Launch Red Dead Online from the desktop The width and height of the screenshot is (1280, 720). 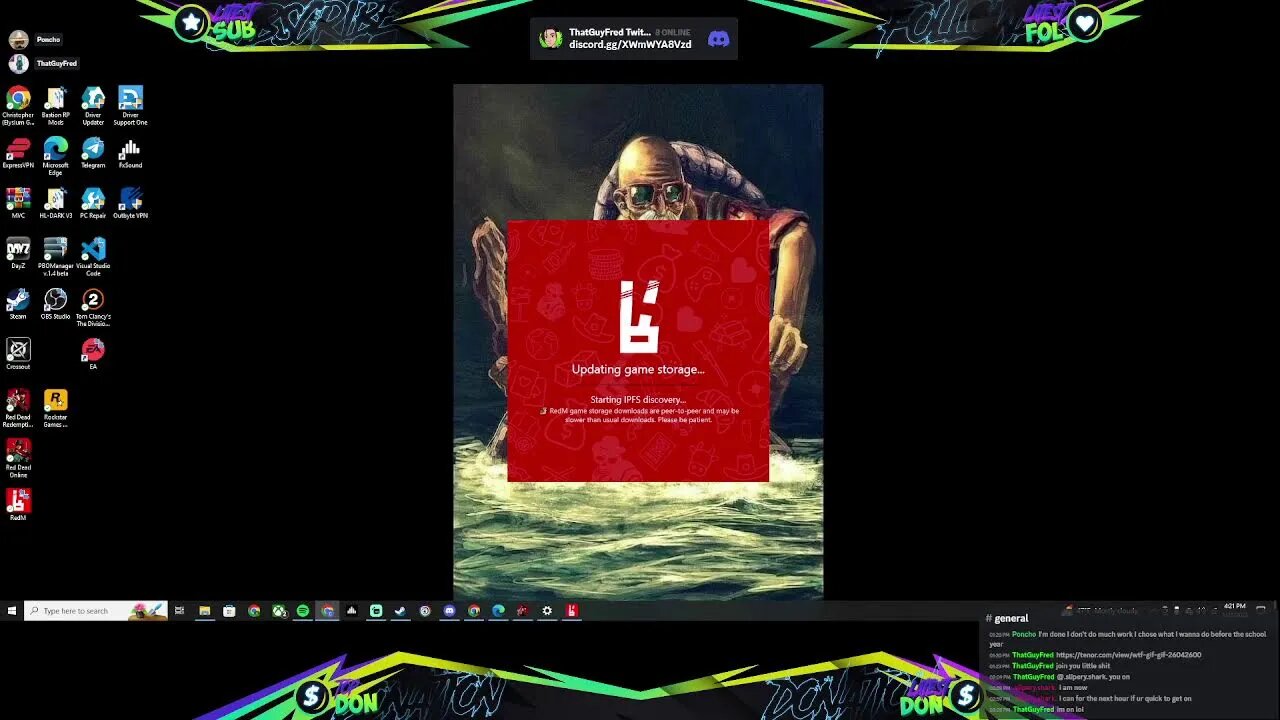[x=18, y=458]
